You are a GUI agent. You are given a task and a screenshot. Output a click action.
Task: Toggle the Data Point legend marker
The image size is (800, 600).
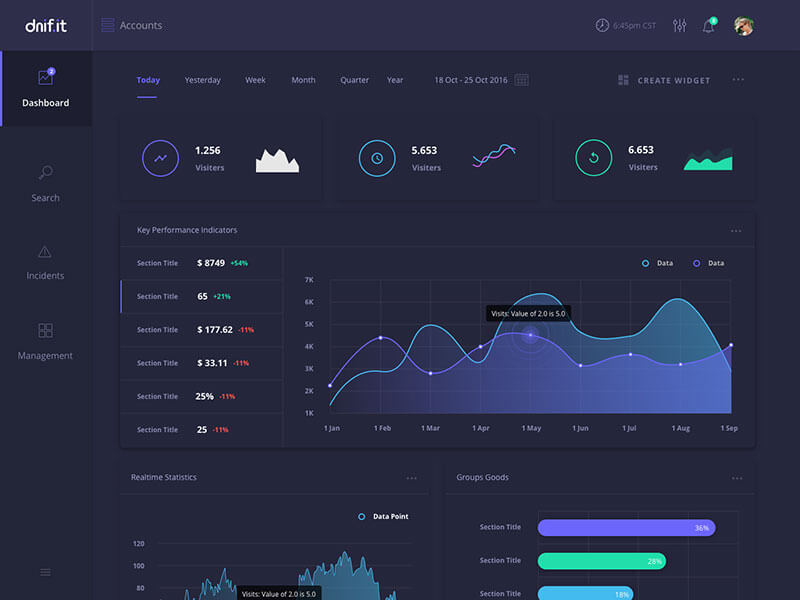tap(362, 517)
